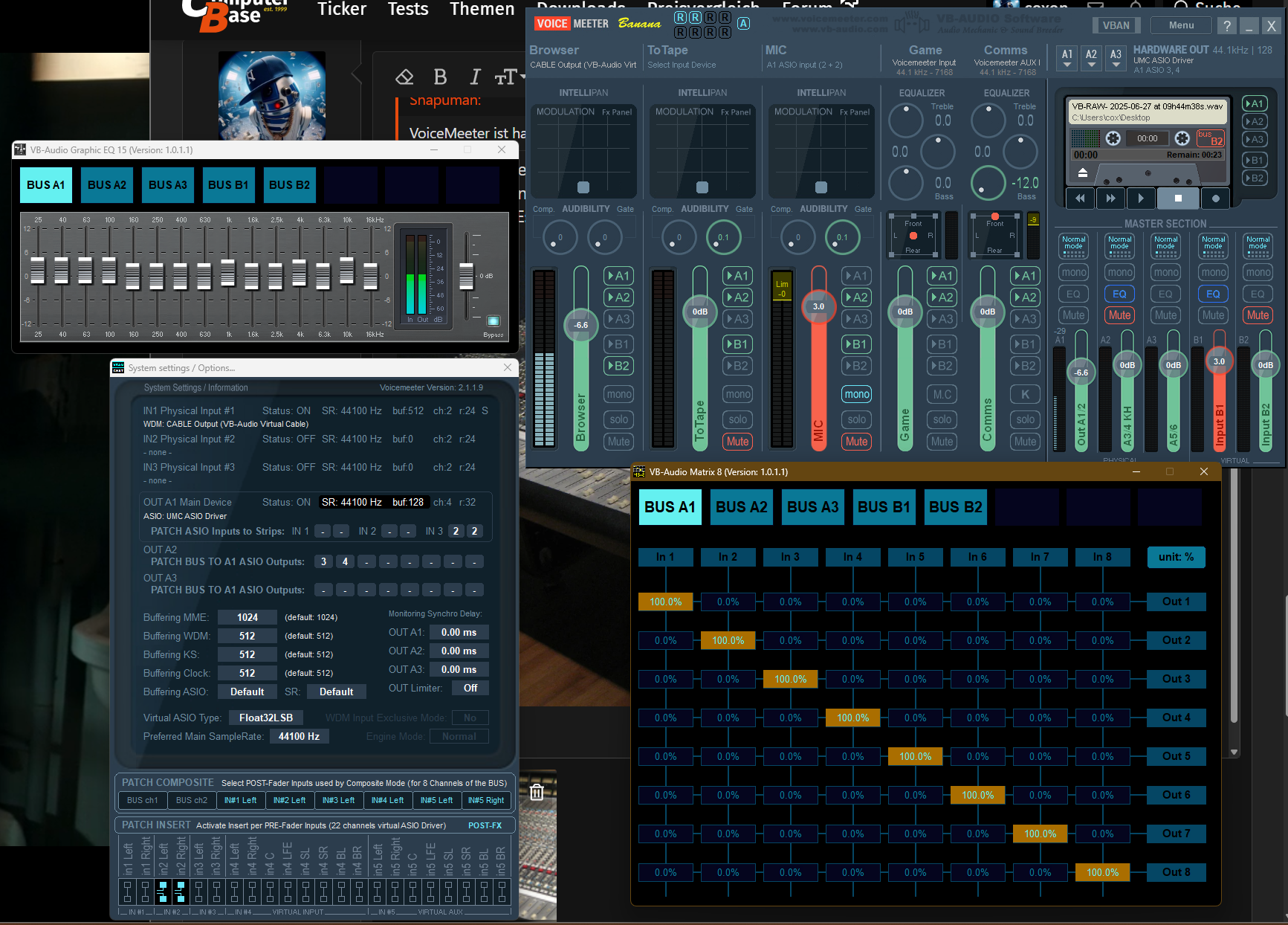Click the OUT Limiter Off button
The image size is (1288, 925).
pyautogui.click(x=470, y=689)
